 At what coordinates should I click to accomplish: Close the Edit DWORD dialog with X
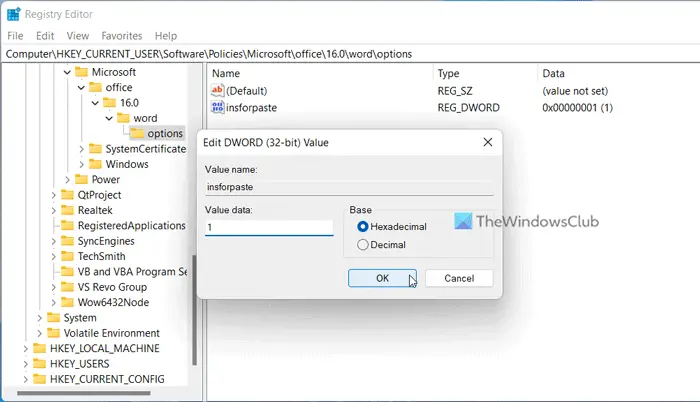[488, 142]
